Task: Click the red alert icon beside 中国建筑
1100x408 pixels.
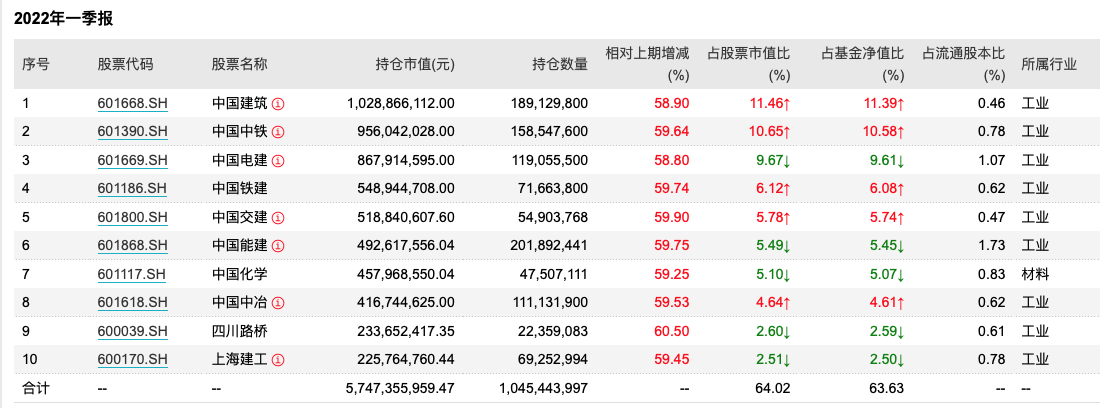Action: point(279,103)
